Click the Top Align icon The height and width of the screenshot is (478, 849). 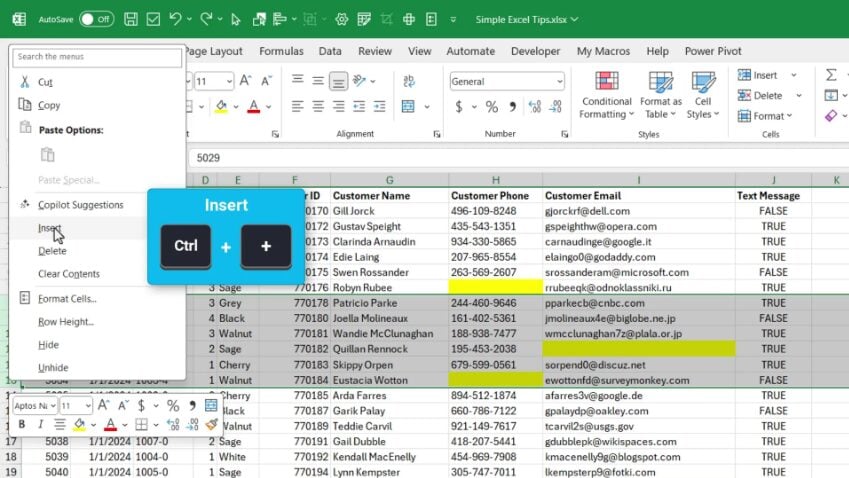[297, 80]
